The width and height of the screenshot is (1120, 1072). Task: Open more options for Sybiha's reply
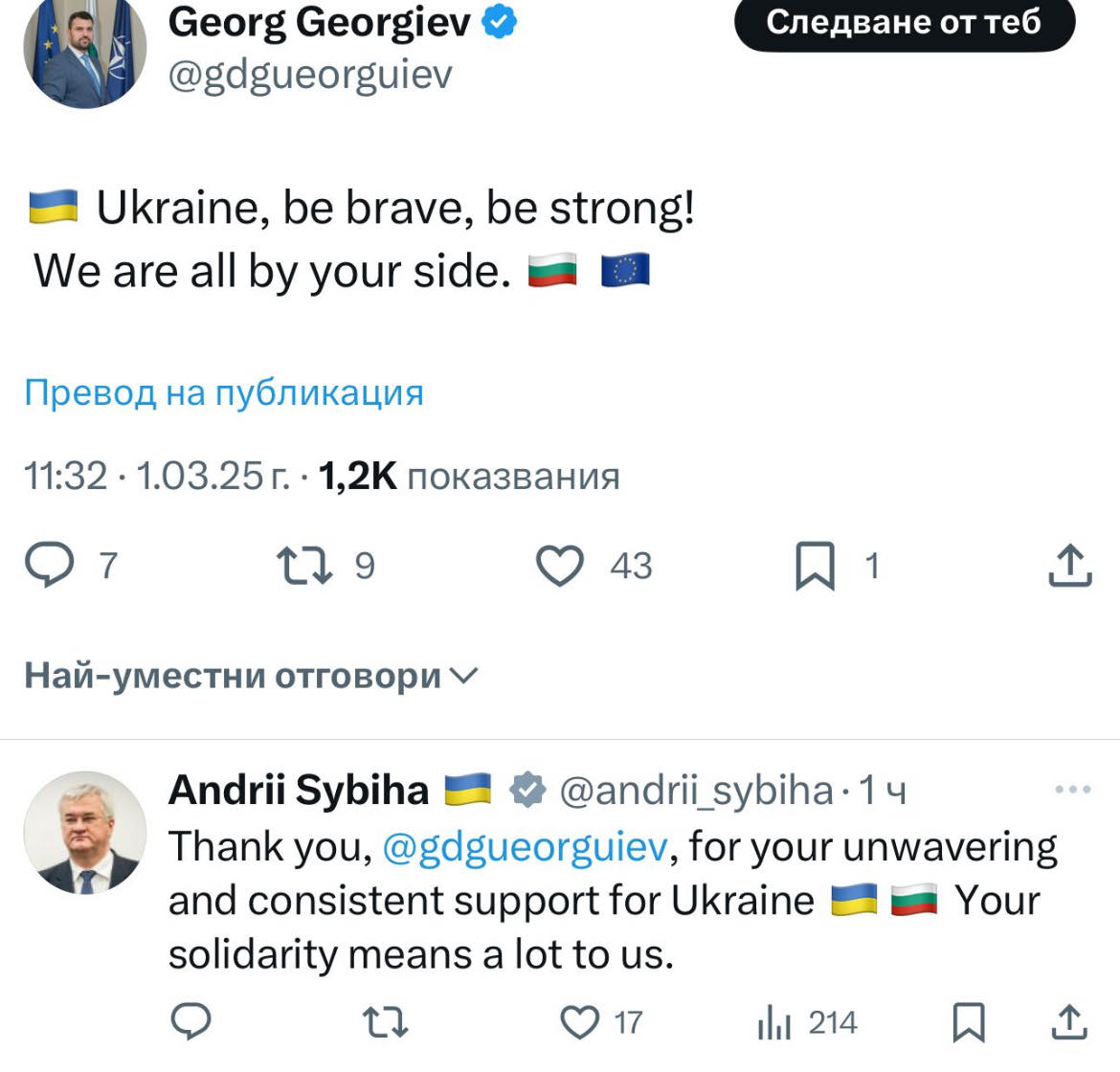[x=1072, y=790]
